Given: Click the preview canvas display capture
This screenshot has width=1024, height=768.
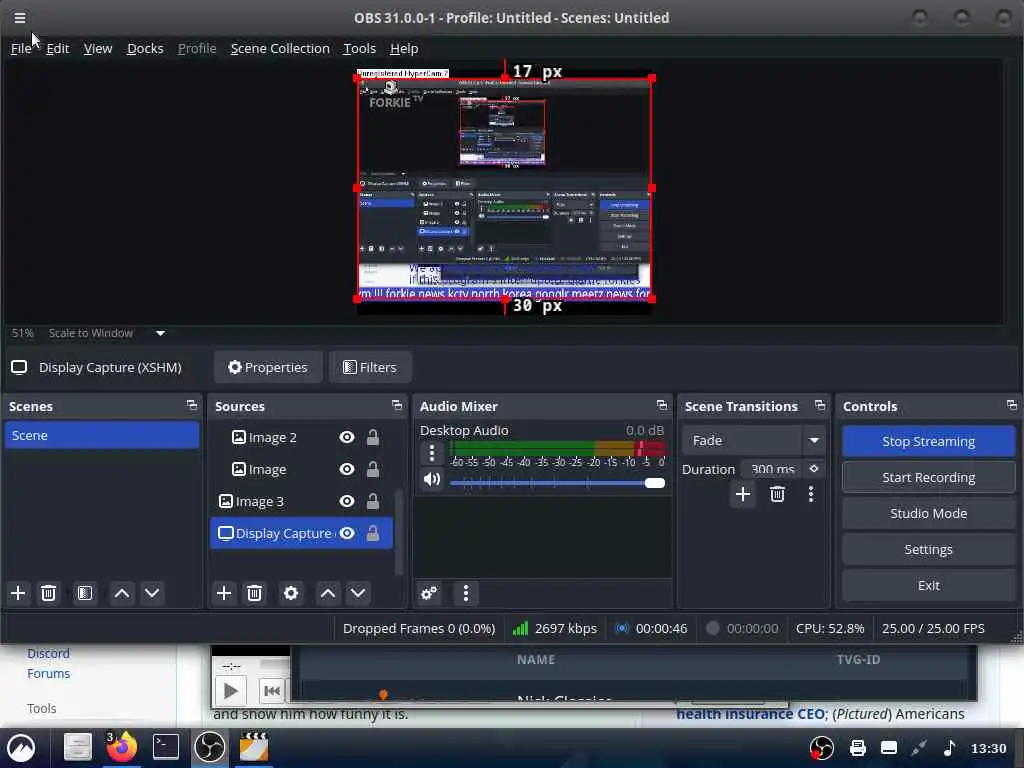Looking at the screenshot, I should pyautogui.click(x=504, y=188).
